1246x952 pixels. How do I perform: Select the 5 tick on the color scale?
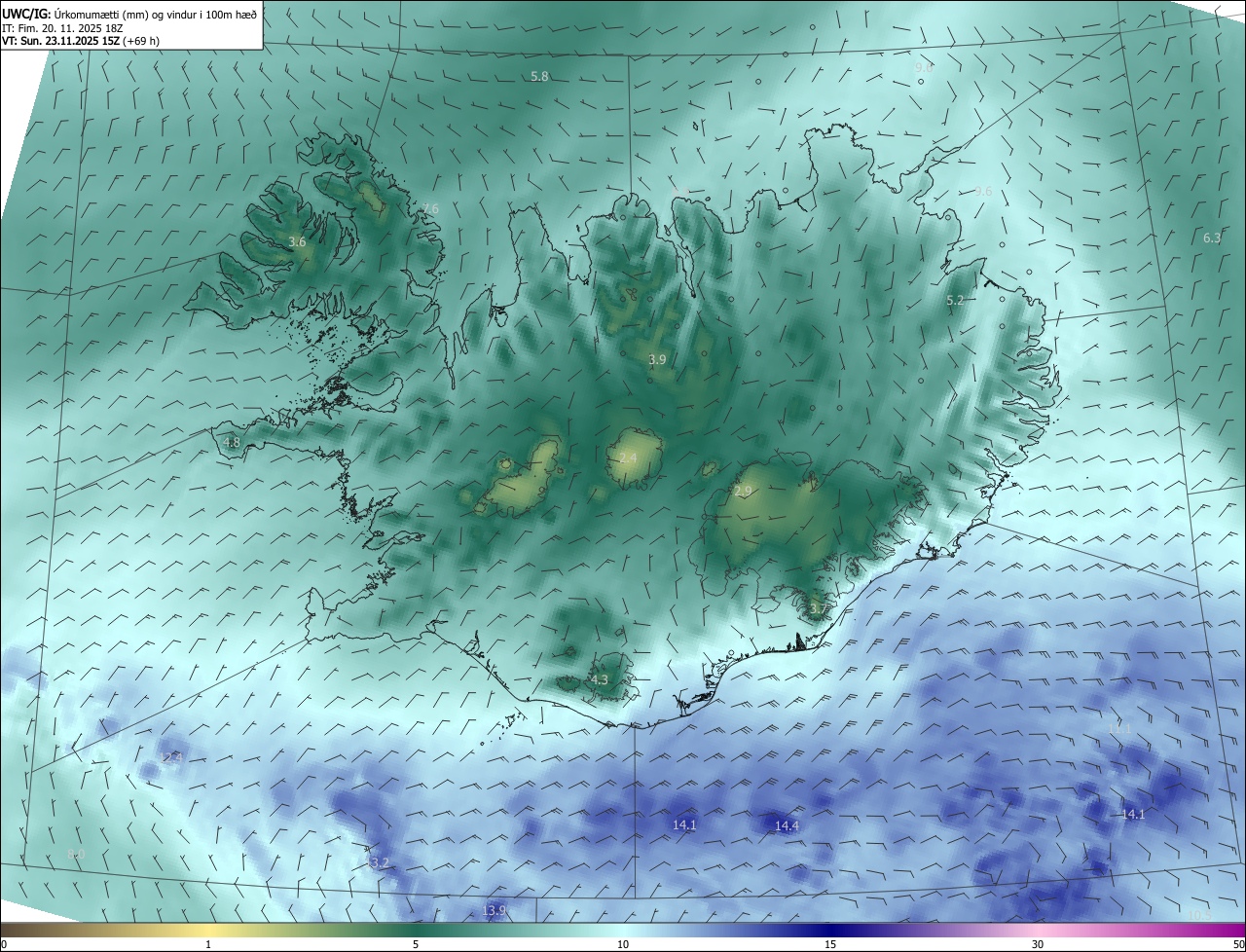point(416,944)
